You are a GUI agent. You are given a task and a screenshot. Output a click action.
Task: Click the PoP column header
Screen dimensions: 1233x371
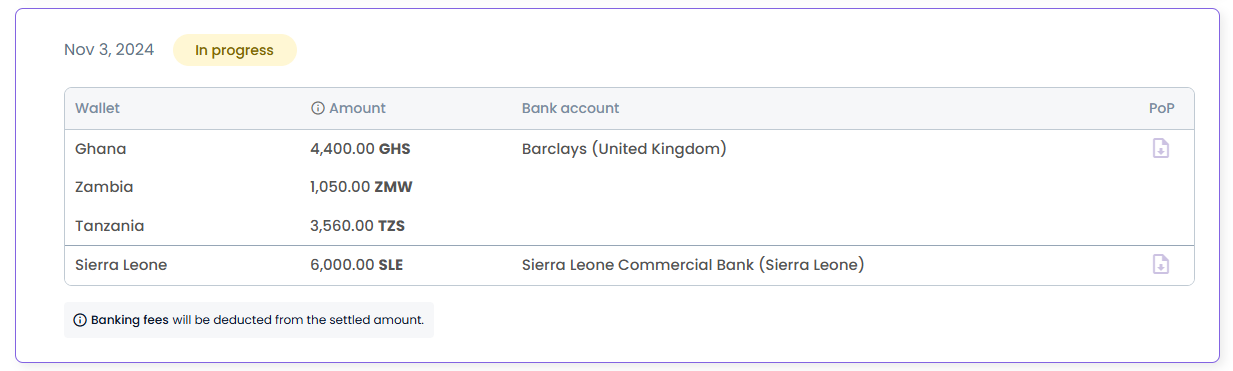tap(1161, 108)
